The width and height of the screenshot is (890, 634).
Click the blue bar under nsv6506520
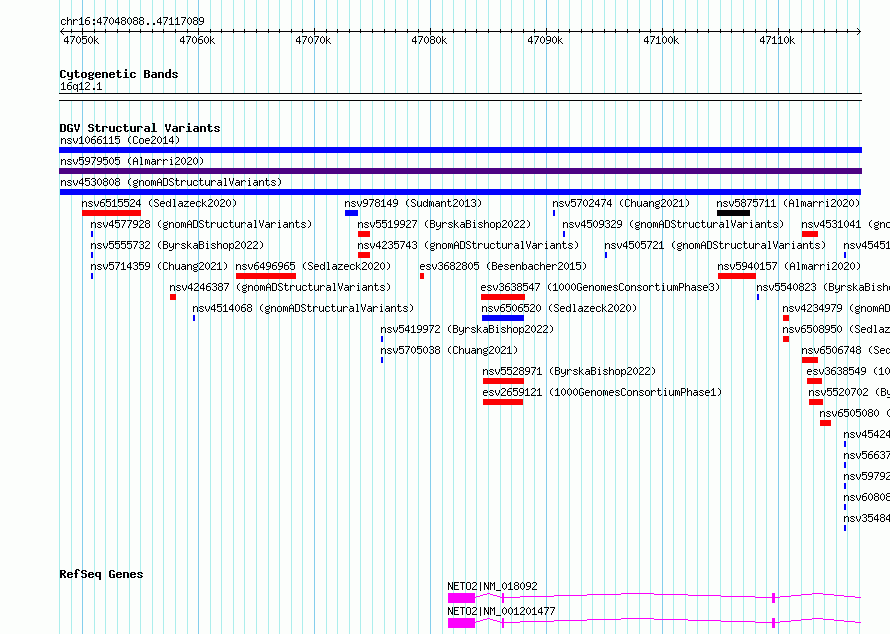click(503, 318)
